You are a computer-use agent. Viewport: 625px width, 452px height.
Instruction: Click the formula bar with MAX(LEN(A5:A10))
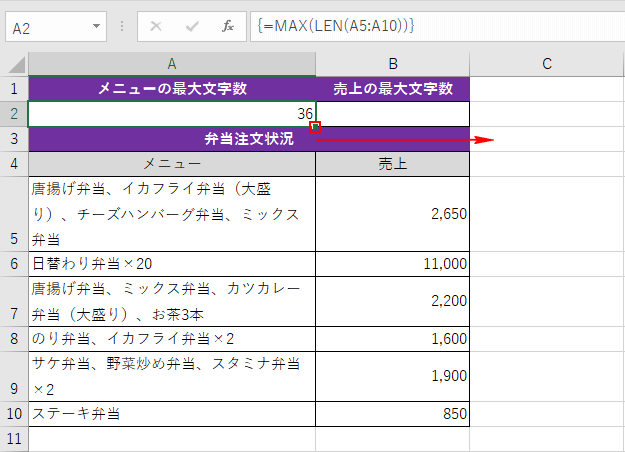coord(437,26)
